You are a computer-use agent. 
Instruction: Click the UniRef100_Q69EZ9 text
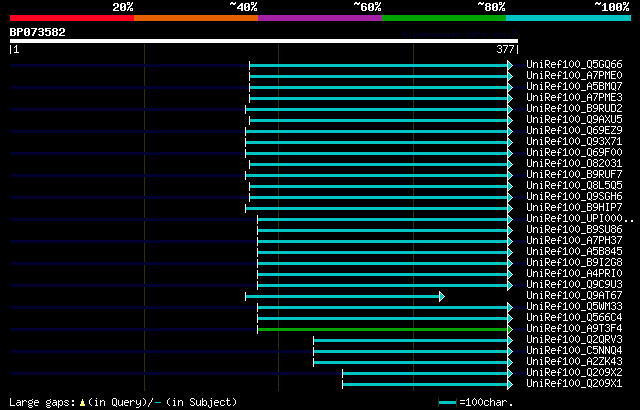(574, 131)
